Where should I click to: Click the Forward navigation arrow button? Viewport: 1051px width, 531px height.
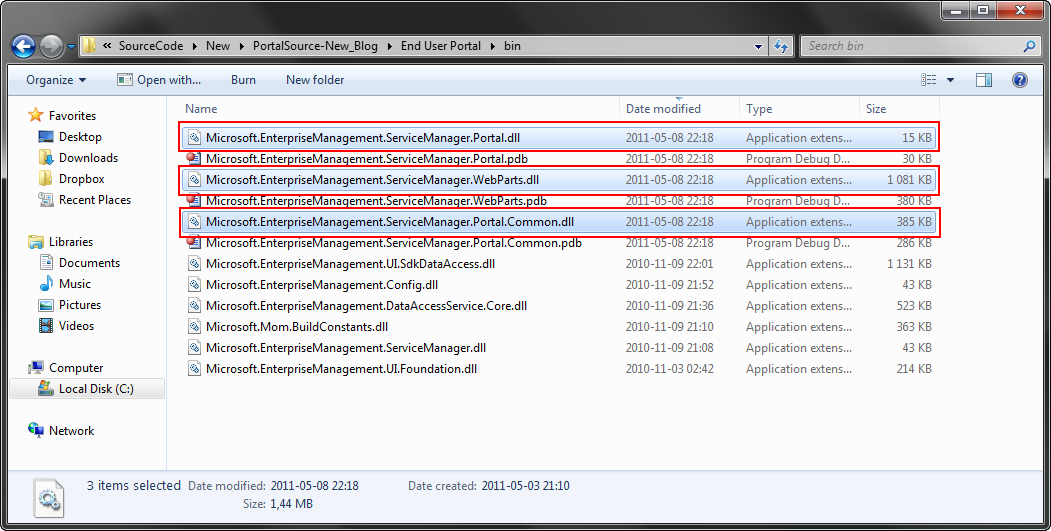pos(52,47)
